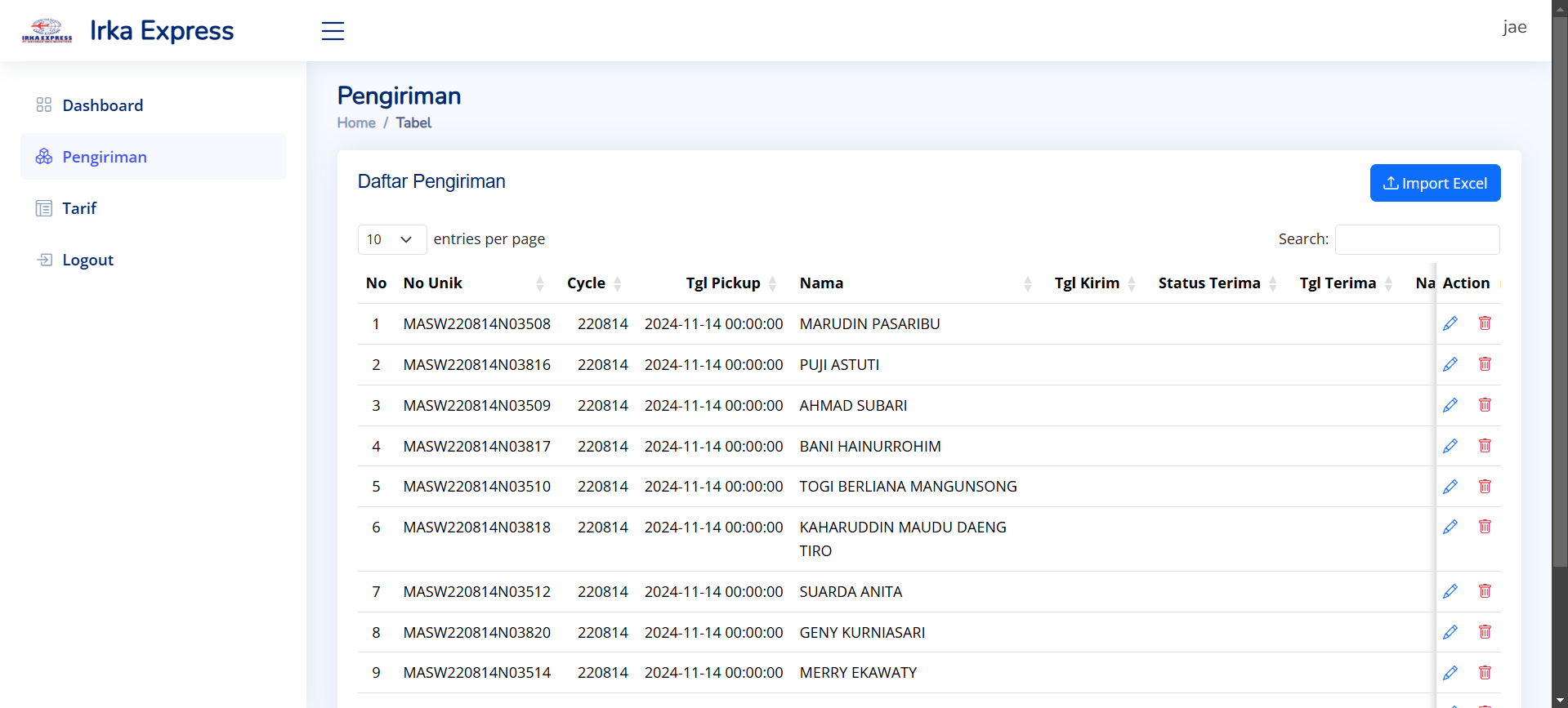Edit the TOGI BERLIANA MANGUNSONG entry
The width and height of the screenshot is (1568, 708).
(1450, 487)
